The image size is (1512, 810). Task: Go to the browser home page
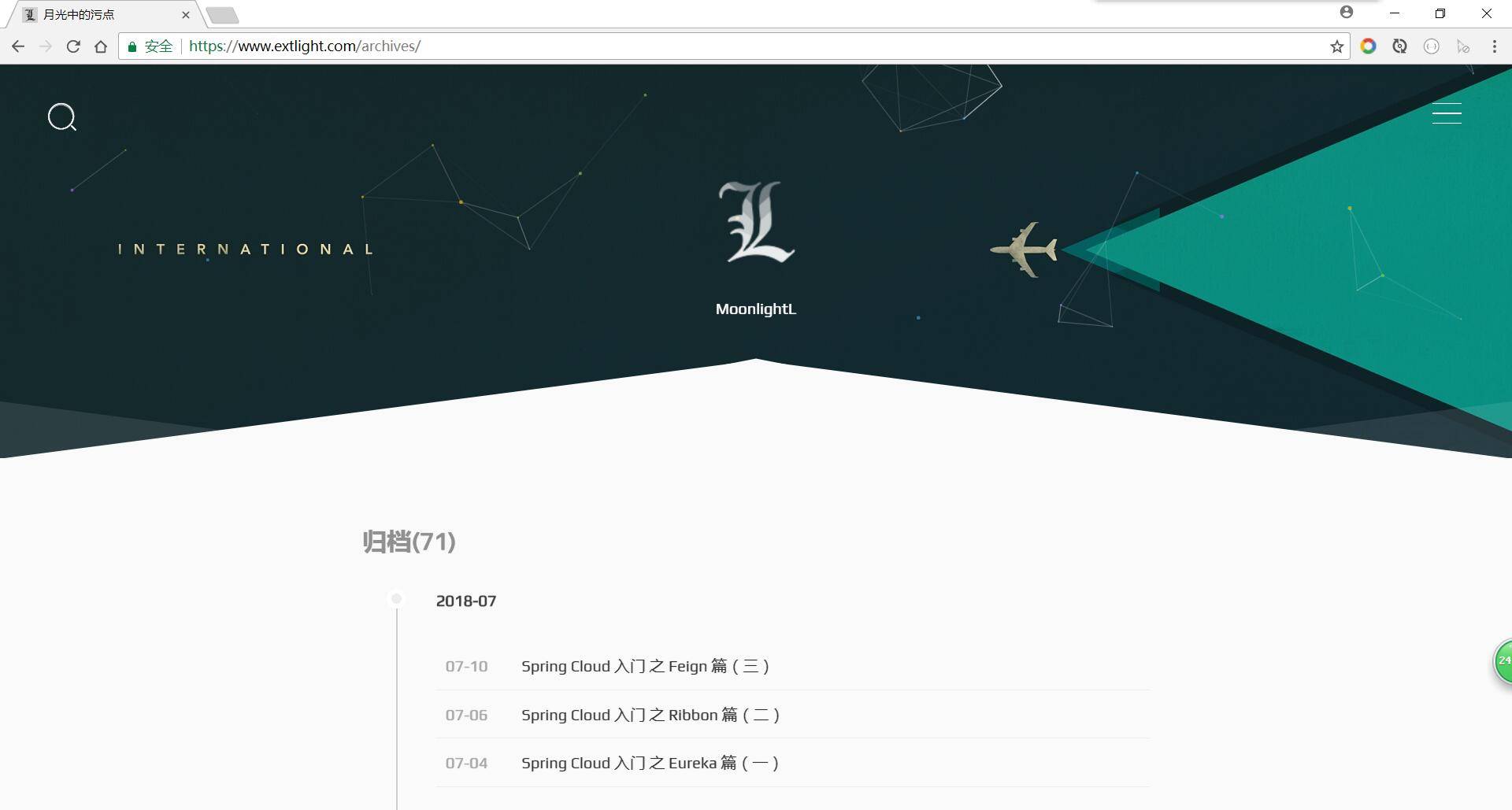click(x=101, y=46)
